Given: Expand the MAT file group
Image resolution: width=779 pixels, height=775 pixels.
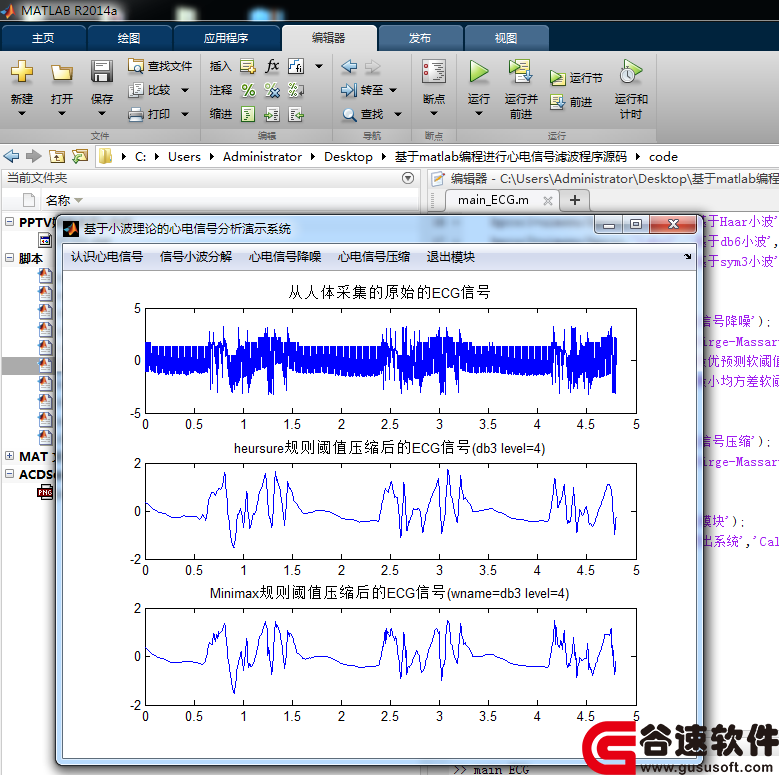Looking at the screenshot, I should pos(9,456).
